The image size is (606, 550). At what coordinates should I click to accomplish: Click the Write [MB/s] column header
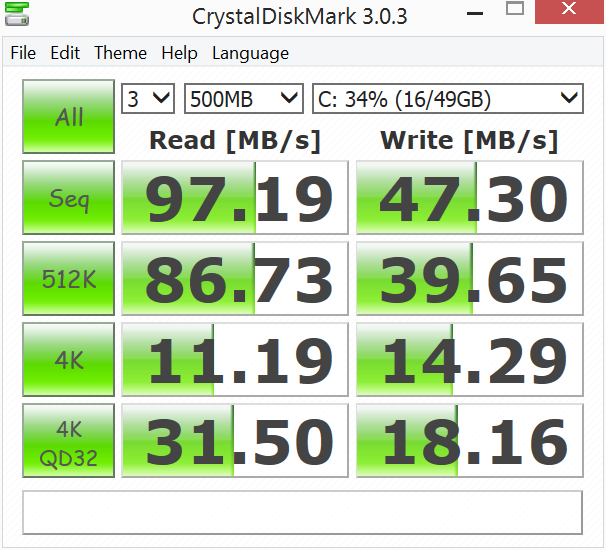[469, 140]
